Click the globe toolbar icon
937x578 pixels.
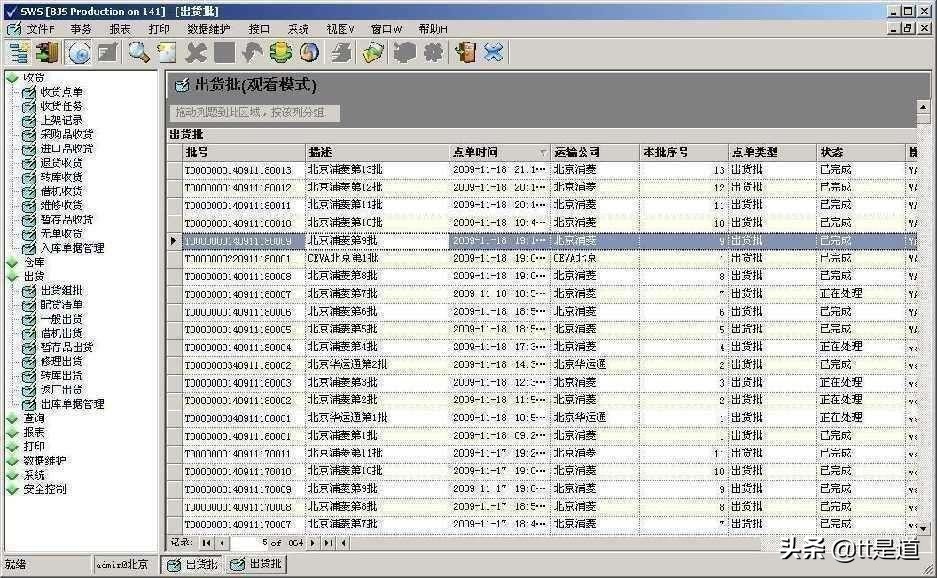pos(310,53)
